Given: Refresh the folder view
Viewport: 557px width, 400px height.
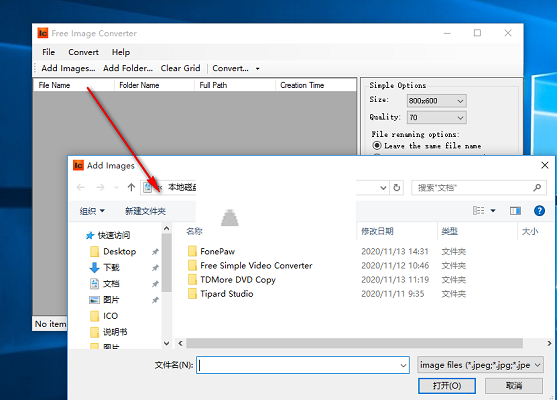Looking at the screenshot, I should pos(396,188).
